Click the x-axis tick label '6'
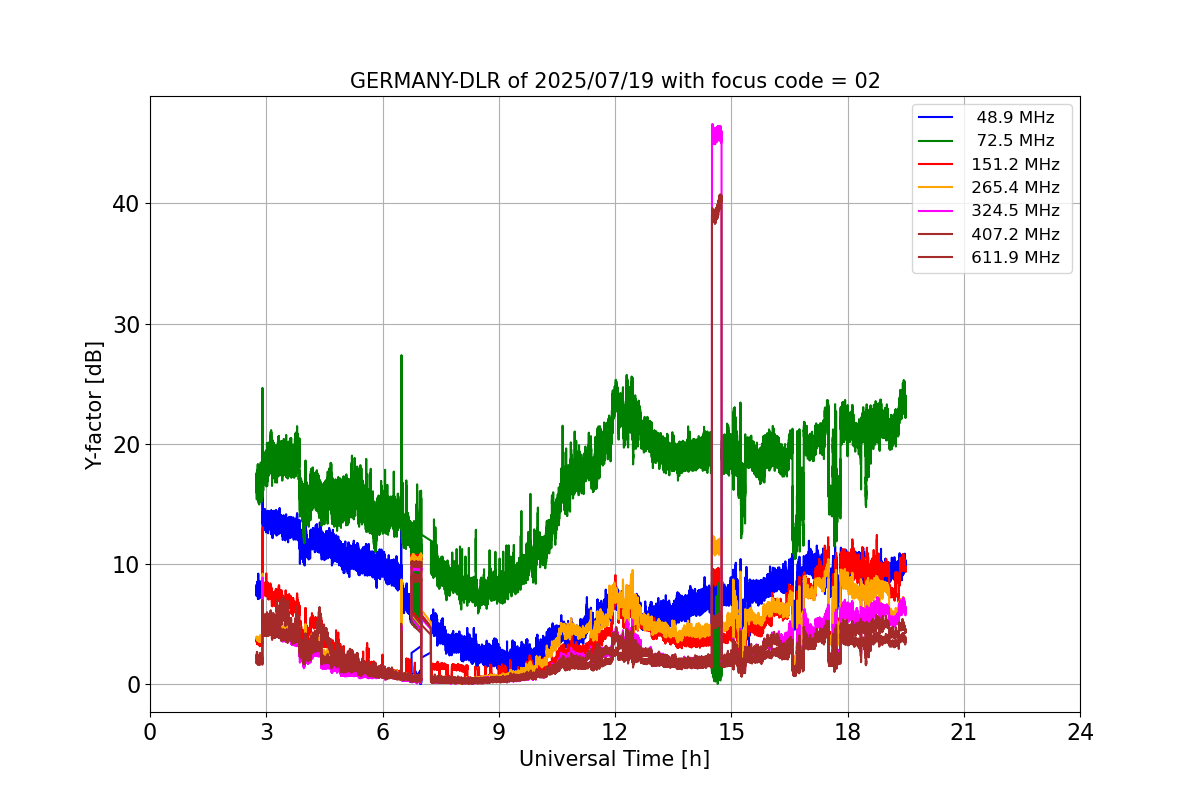The height and width of the screenshot is (800, 1200). [382, 732]
